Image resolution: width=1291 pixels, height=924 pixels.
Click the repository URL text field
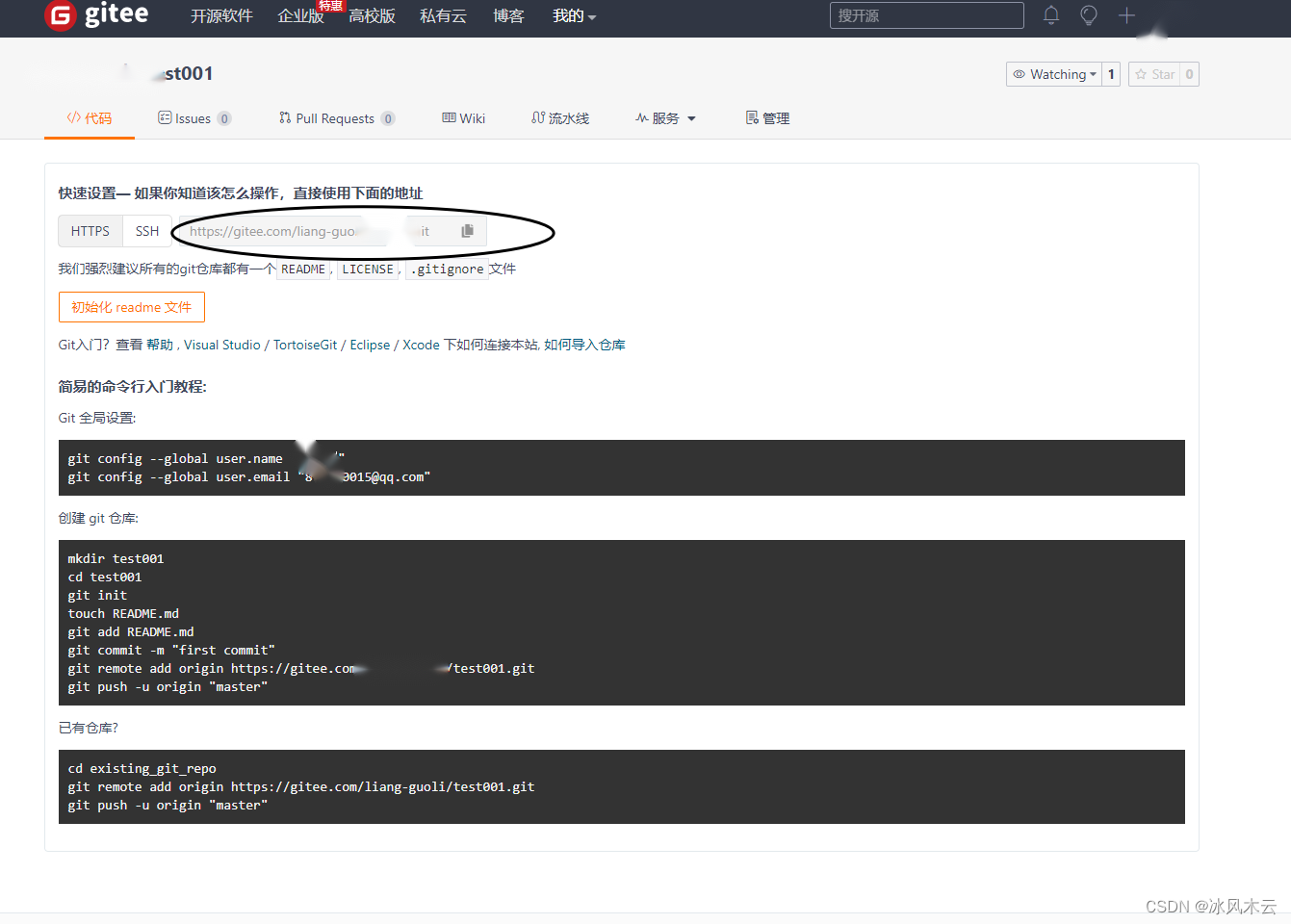314,231
